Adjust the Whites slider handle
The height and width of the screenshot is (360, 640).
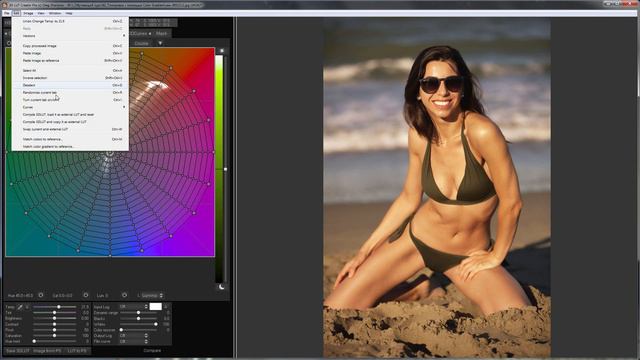pos(156,324)
